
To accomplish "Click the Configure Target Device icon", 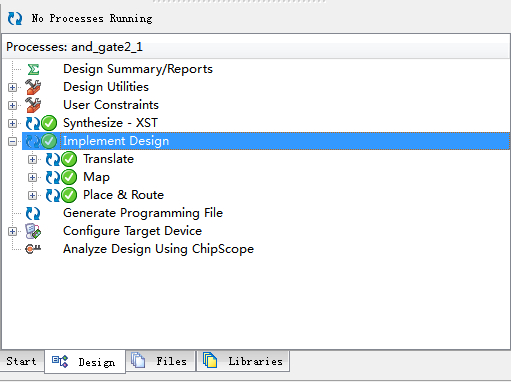I will [x=33, y=231].
